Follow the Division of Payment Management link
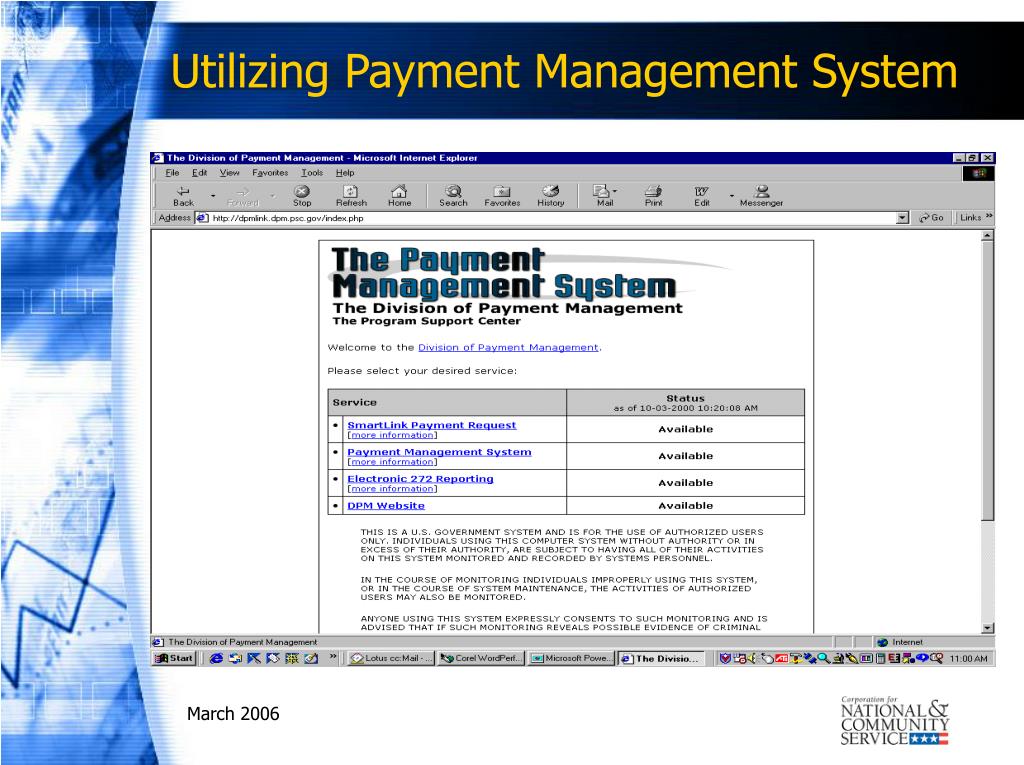Screen dimensions: 1024x765 pos(508,348)
